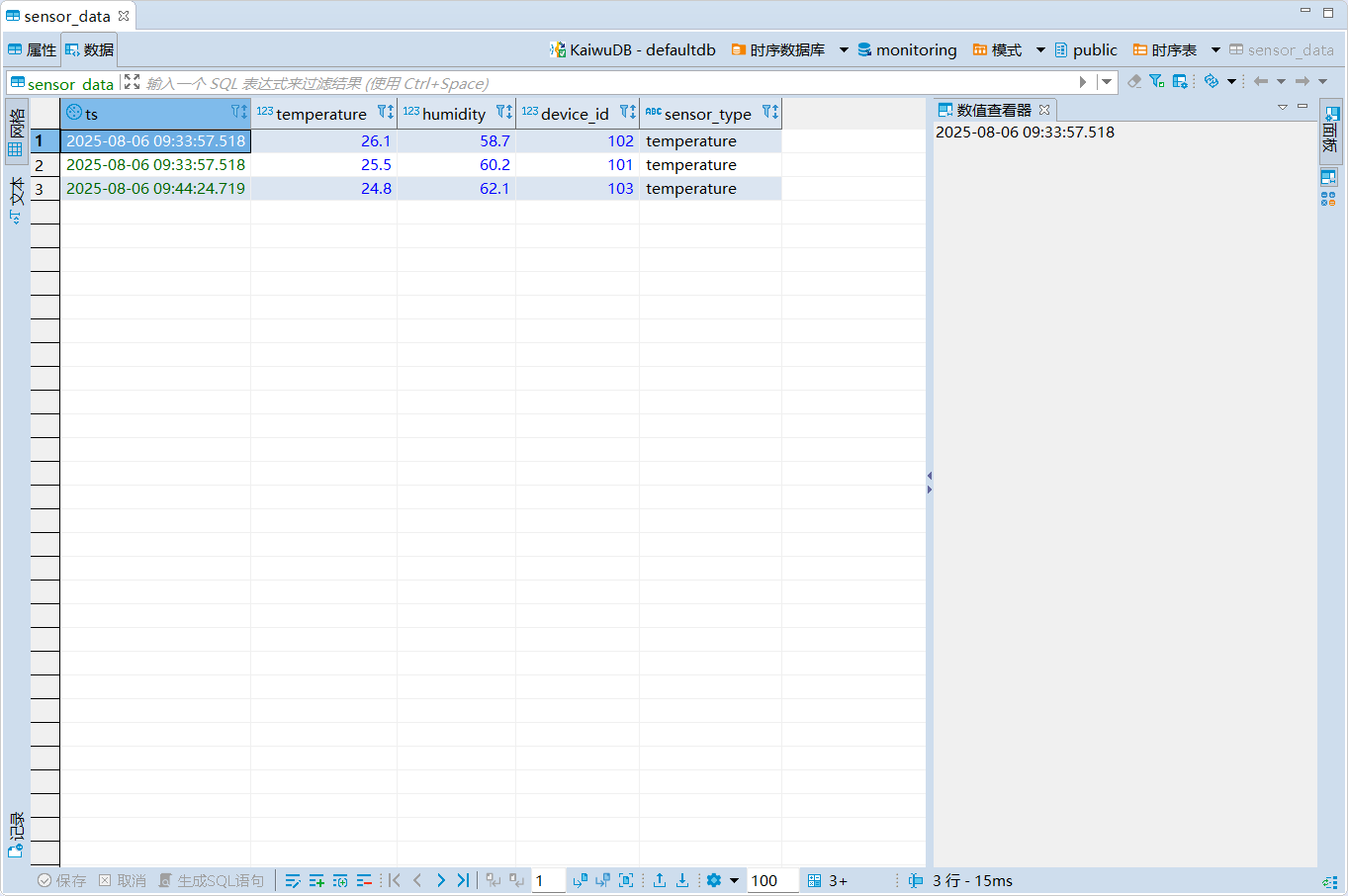Click the monitoring database breadcrumb link
Image resolution: width=1348 pixels, height=896 pixels.
click(x=916, y=49)
